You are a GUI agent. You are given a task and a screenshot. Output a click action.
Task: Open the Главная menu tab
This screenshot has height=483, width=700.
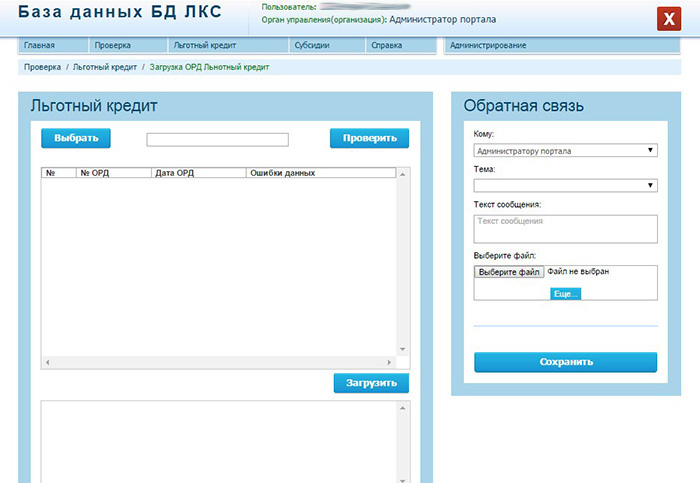click(x=40, y=46)
